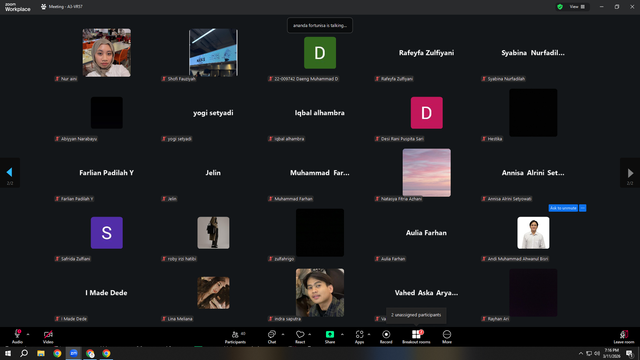Screen dimensions: 640x360
Task: Open Andi Muhammad's three-dots options button
Action: pyautogui.click(x=582, y=208)
